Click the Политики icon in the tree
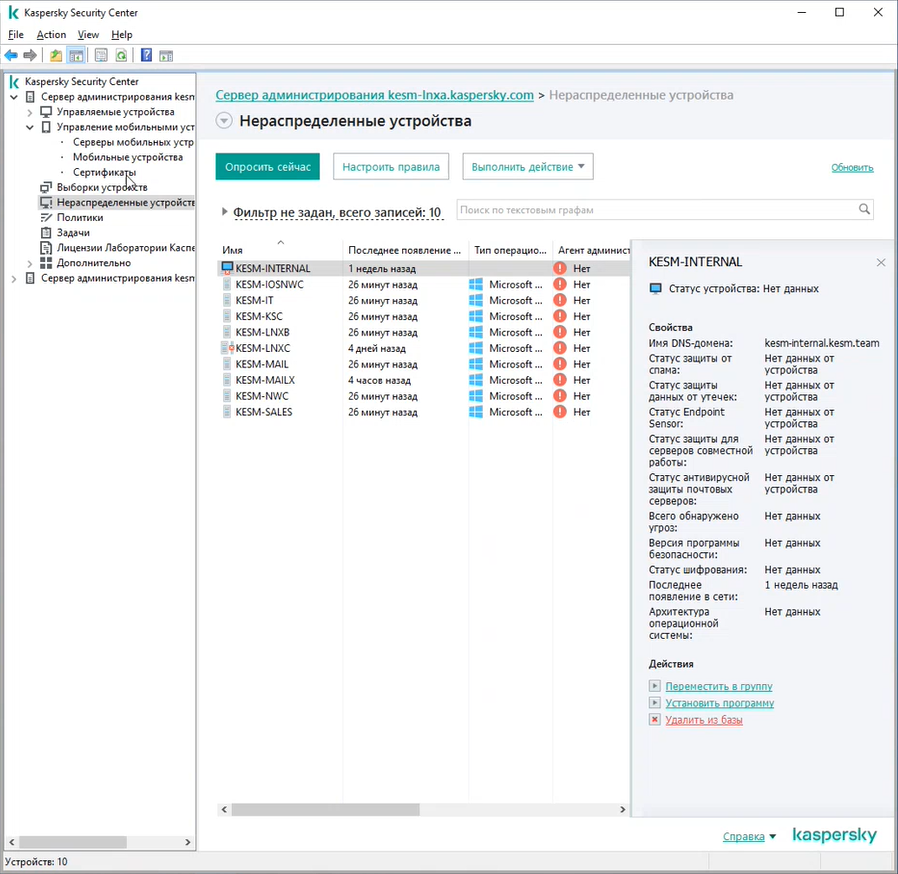The height and width of the screenshot is (874, 898). (46, 217)
